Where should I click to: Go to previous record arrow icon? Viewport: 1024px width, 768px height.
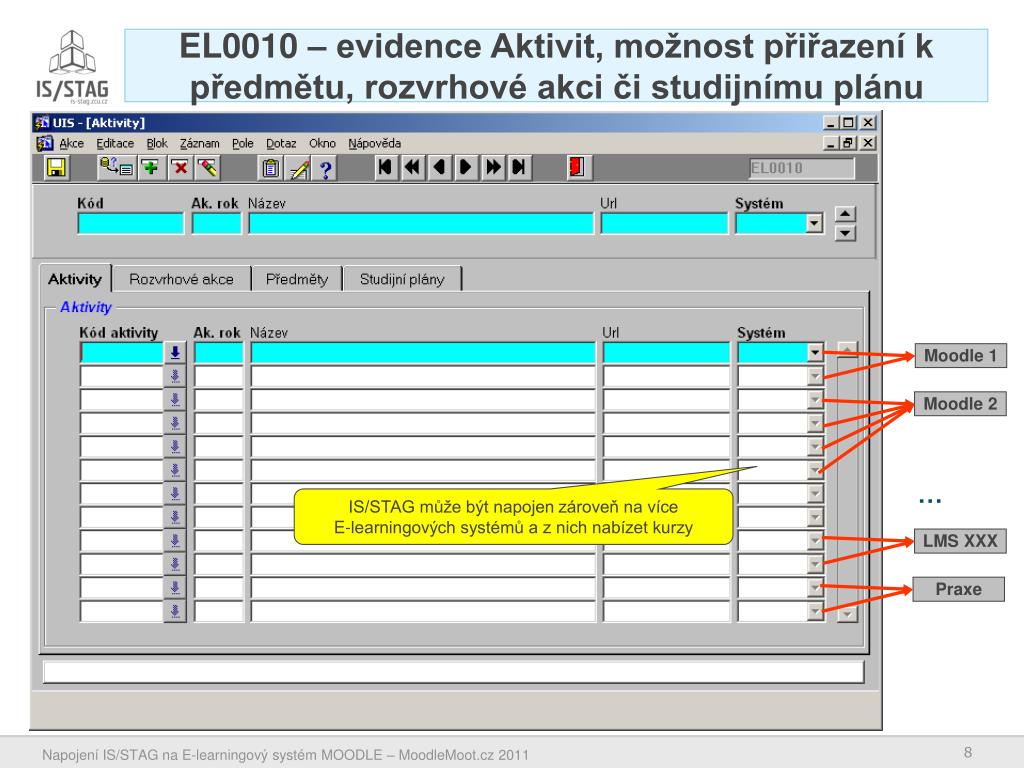(x=439, y=167)
